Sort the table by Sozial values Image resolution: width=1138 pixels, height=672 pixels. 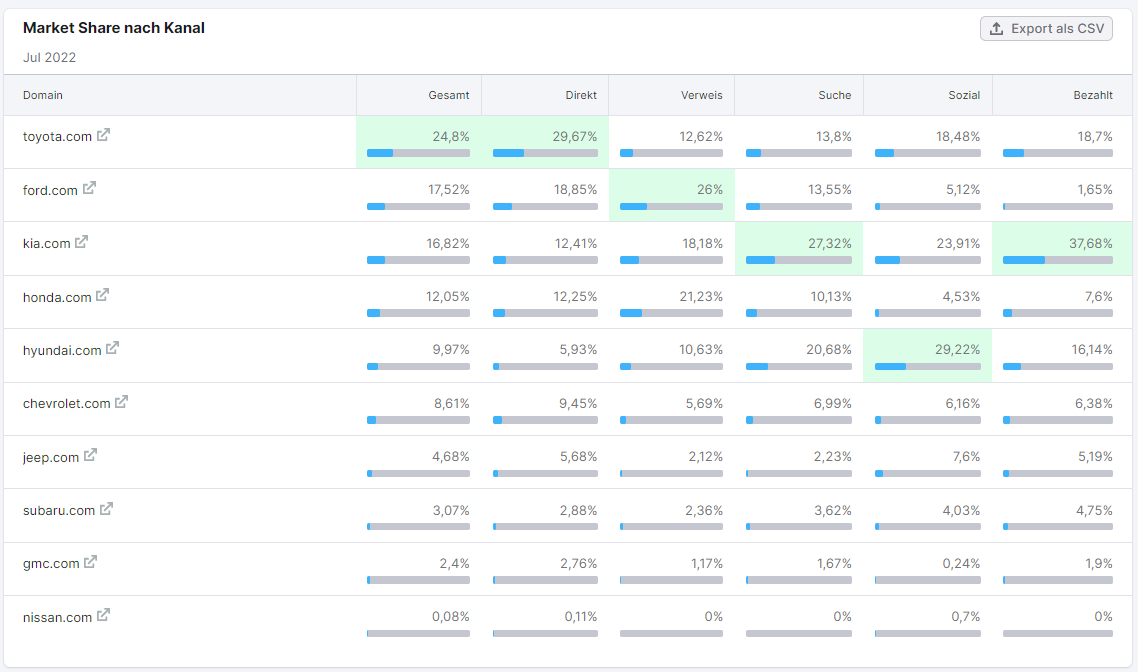pyautogui.click(x=964, y=95)
